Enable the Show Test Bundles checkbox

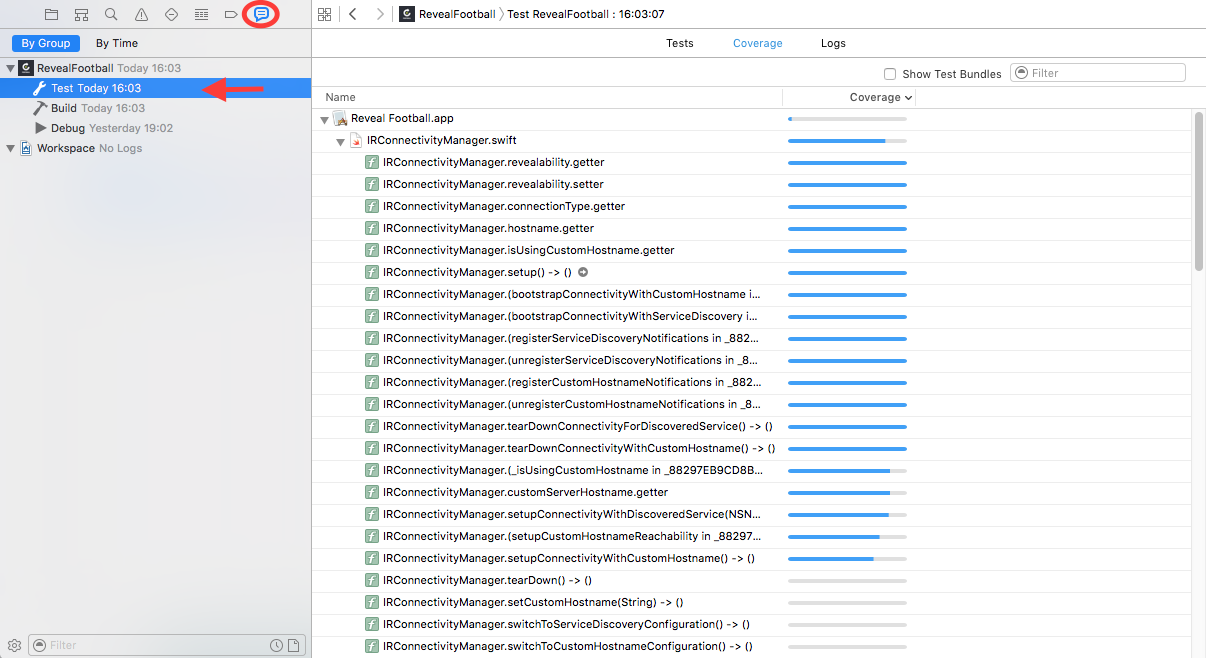(x=890, y=74)
